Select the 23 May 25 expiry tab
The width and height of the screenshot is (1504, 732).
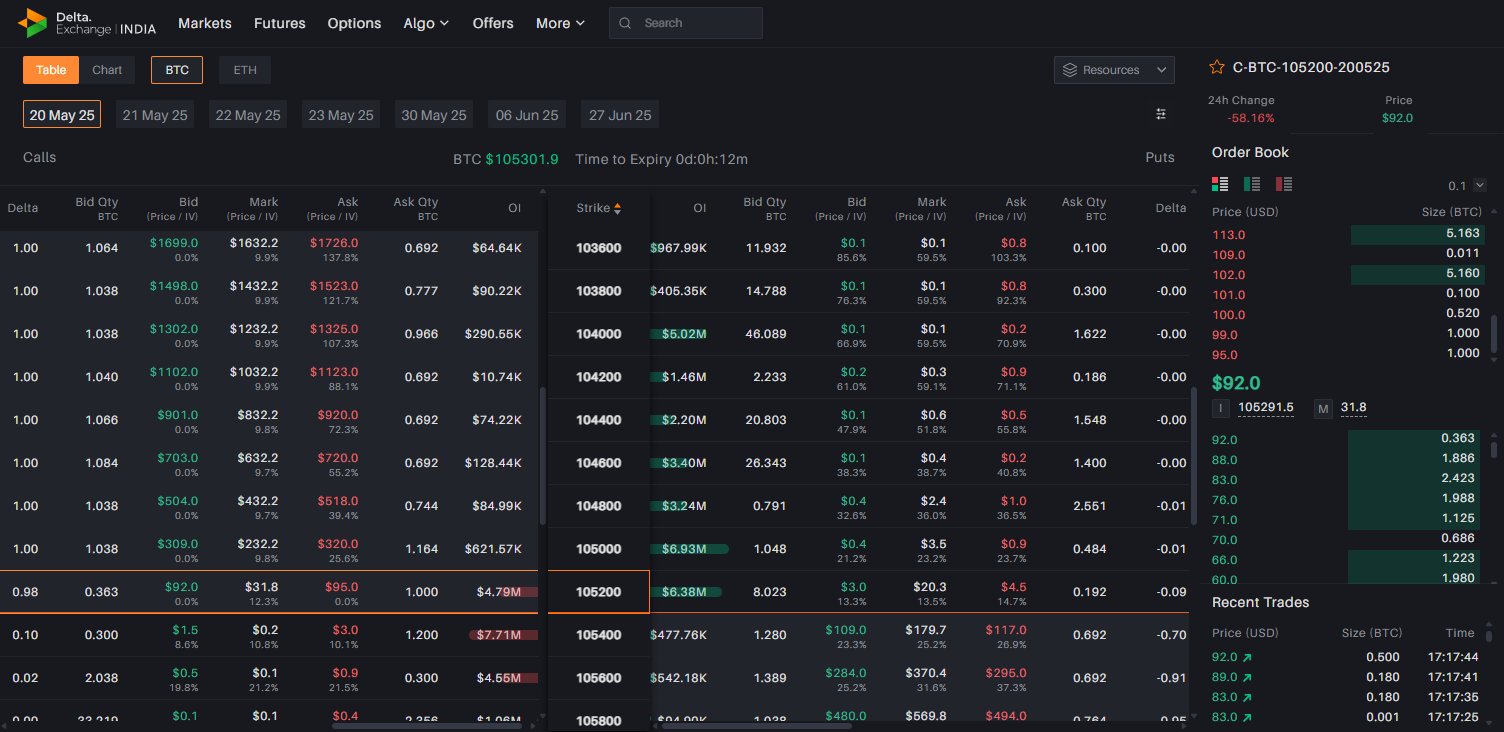[341, 115]
